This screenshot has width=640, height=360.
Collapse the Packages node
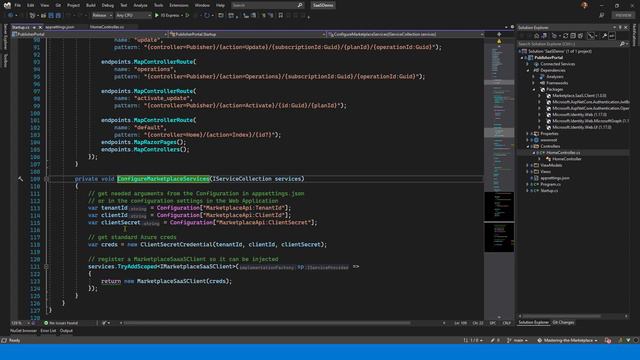point(533,89)
